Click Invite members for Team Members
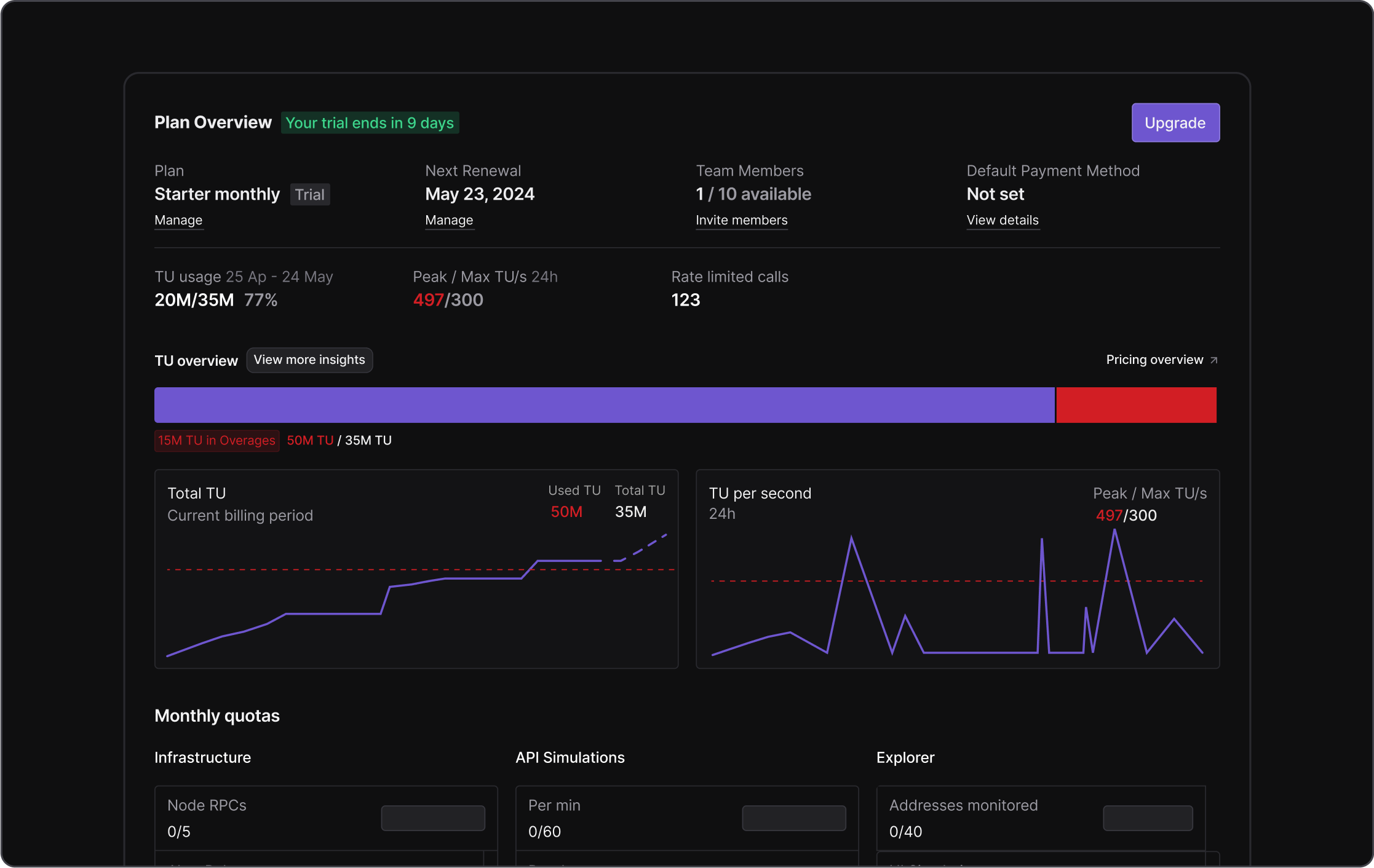Screen dimensions: 1374x868 coord(741,220)
